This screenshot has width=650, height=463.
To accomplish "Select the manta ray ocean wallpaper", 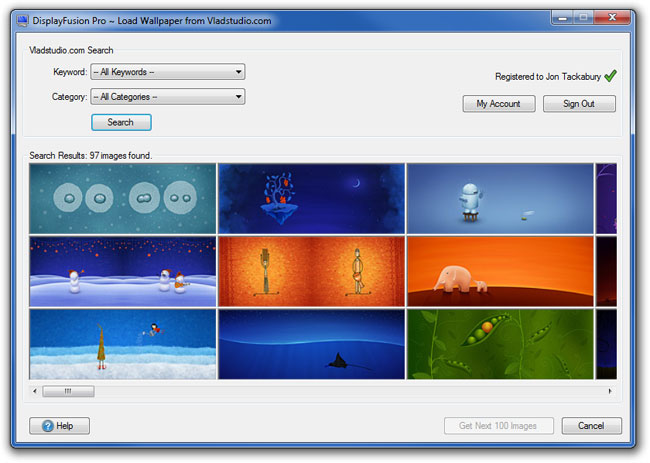I will click(311, 344).
